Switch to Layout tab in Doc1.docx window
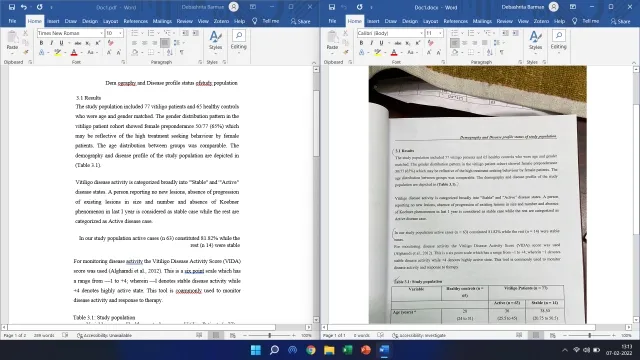The image size is (640, 360). [x=430, y=21]
